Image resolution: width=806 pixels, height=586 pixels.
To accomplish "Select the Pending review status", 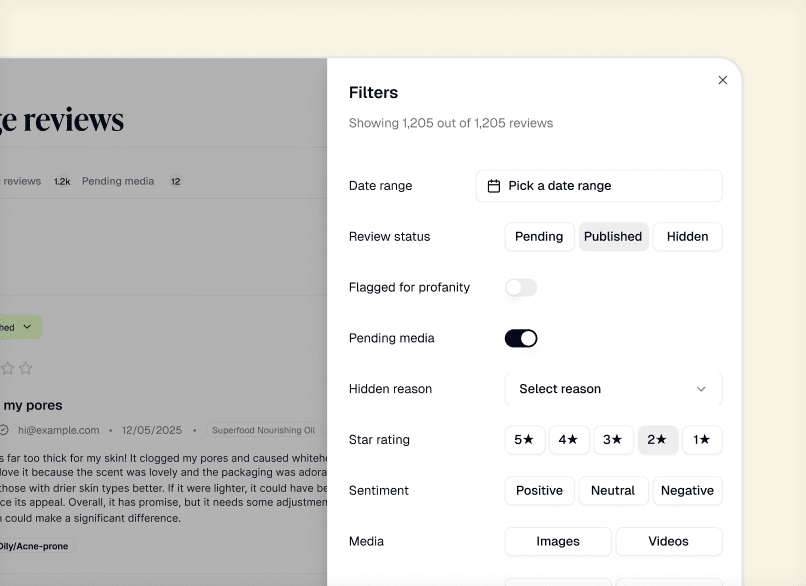I will (539, 236).
